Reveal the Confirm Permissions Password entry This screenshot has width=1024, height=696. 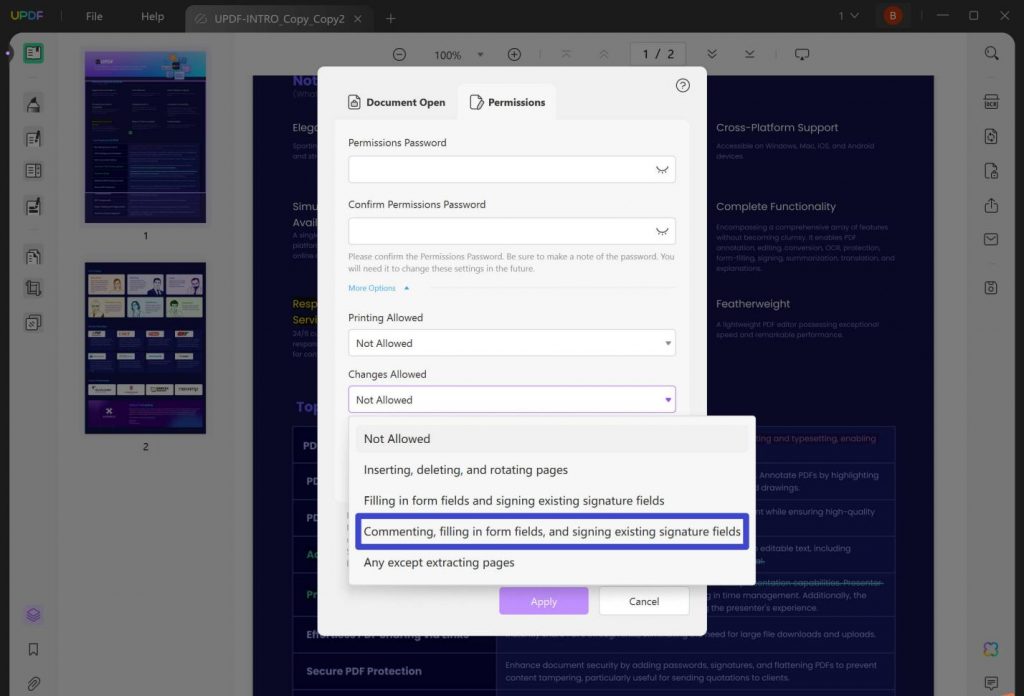click(661, 230)
